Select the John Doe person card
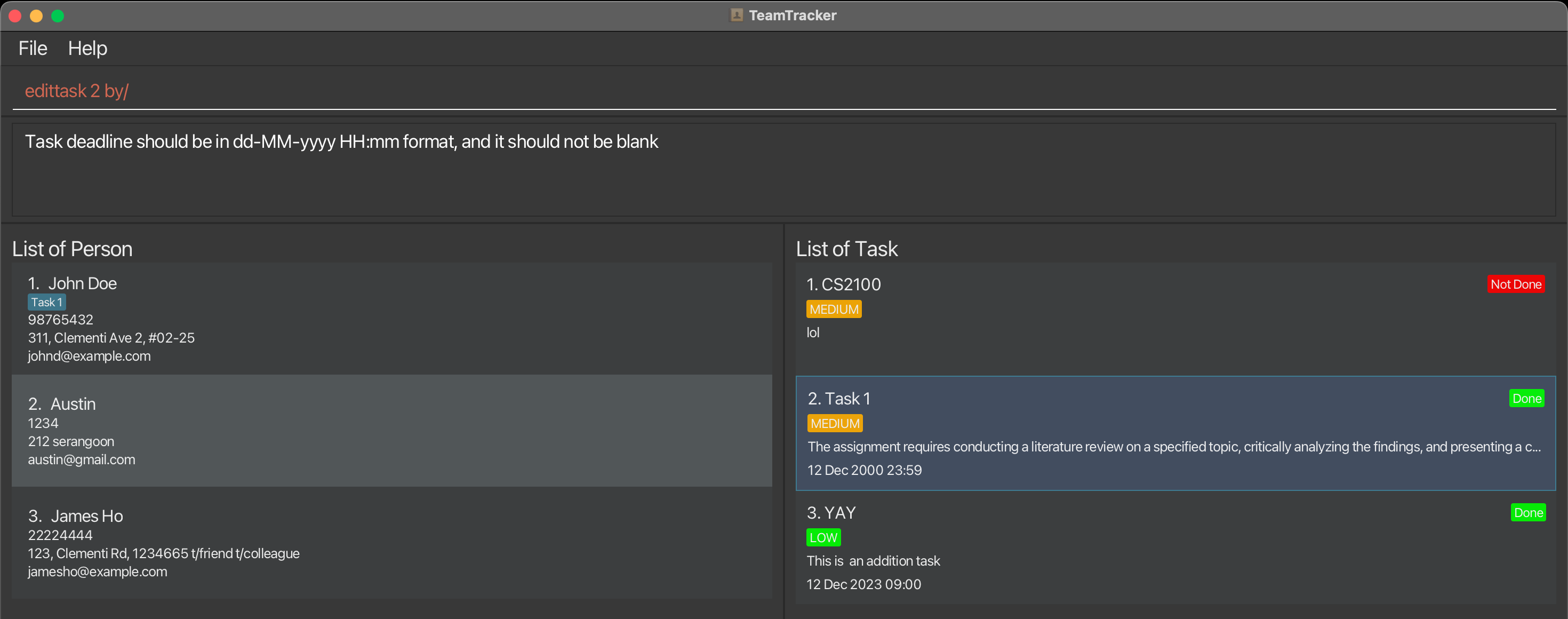Image resolution: width=1568 pixels, height=619 pixels. pyautogui.click(x=391, y=318)
